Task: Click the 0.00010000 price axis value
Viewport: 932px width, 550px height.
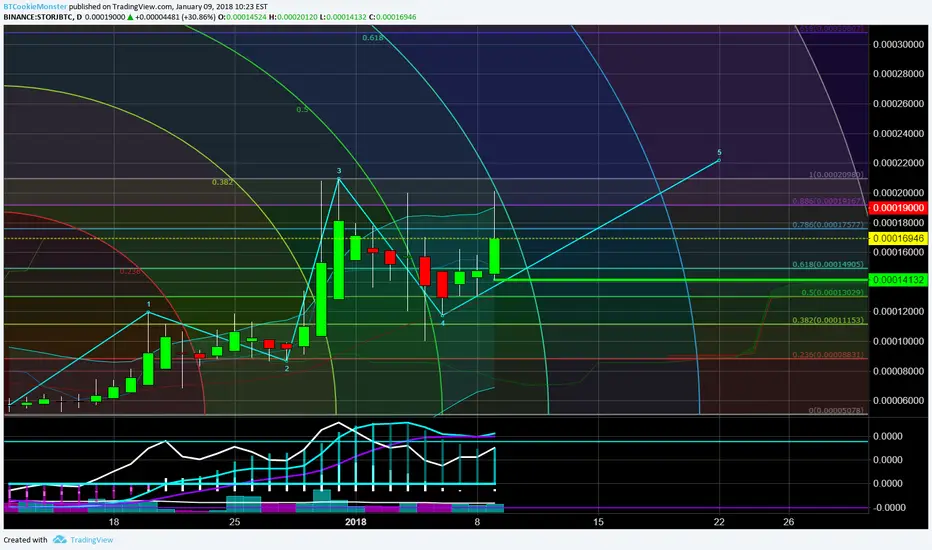Action: [898, 341]
